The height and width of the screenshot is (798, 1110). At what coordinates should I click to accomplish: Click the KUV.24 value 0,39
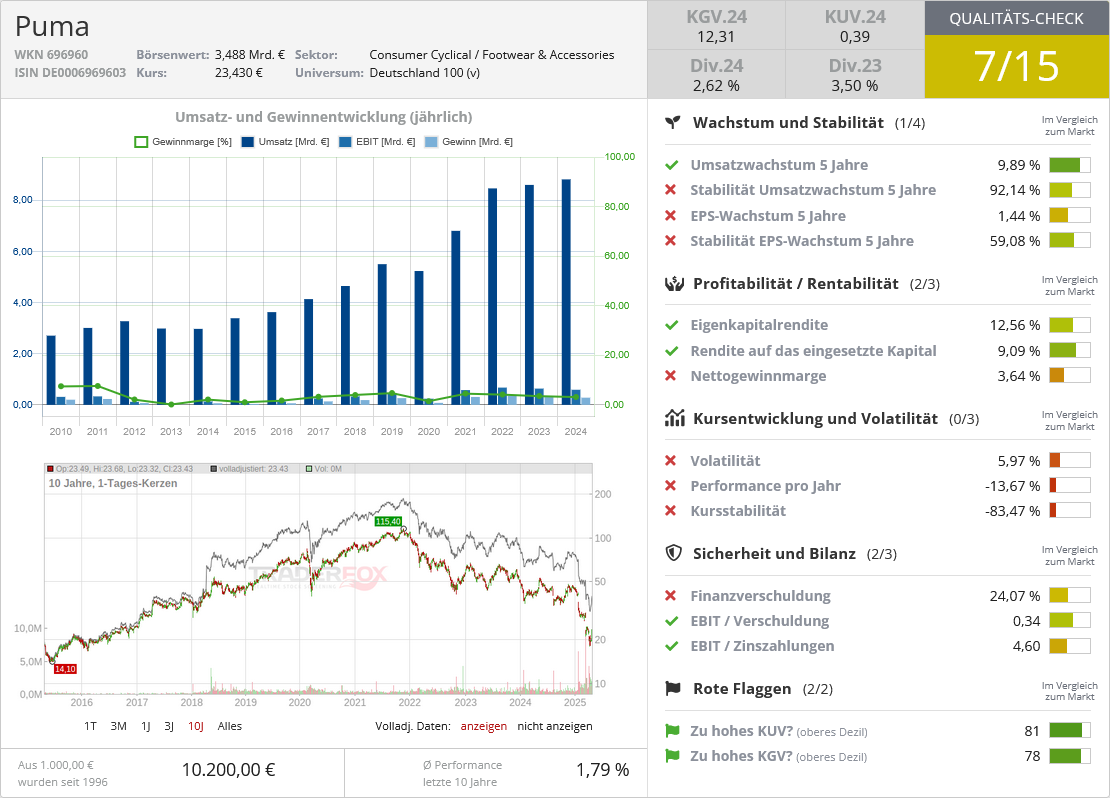tap(854, 37)
